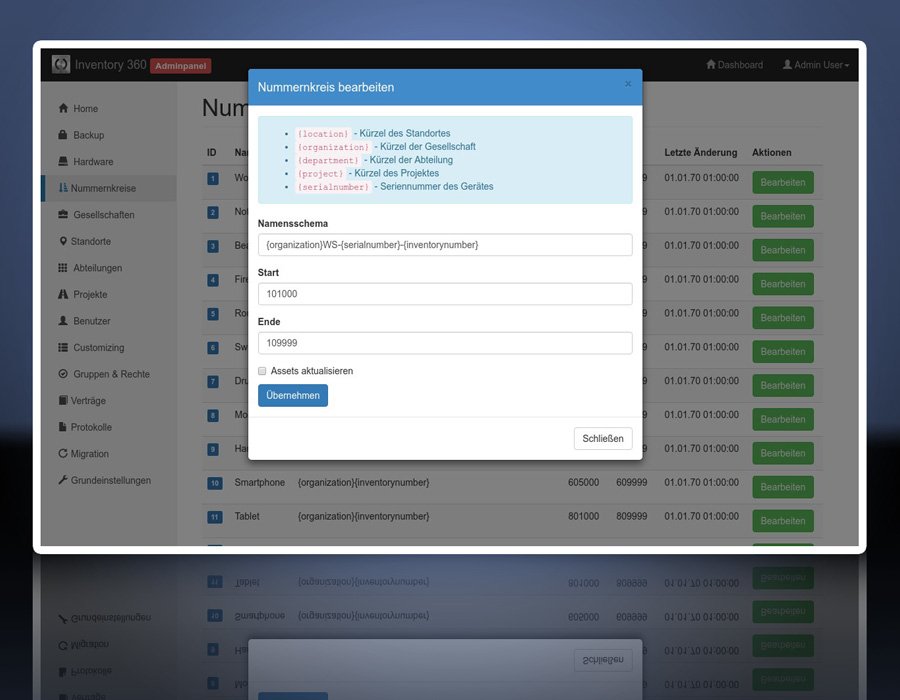Screen dimensions: 900x700
Task: Open the Dashboard link
Action: coord(735,65)
